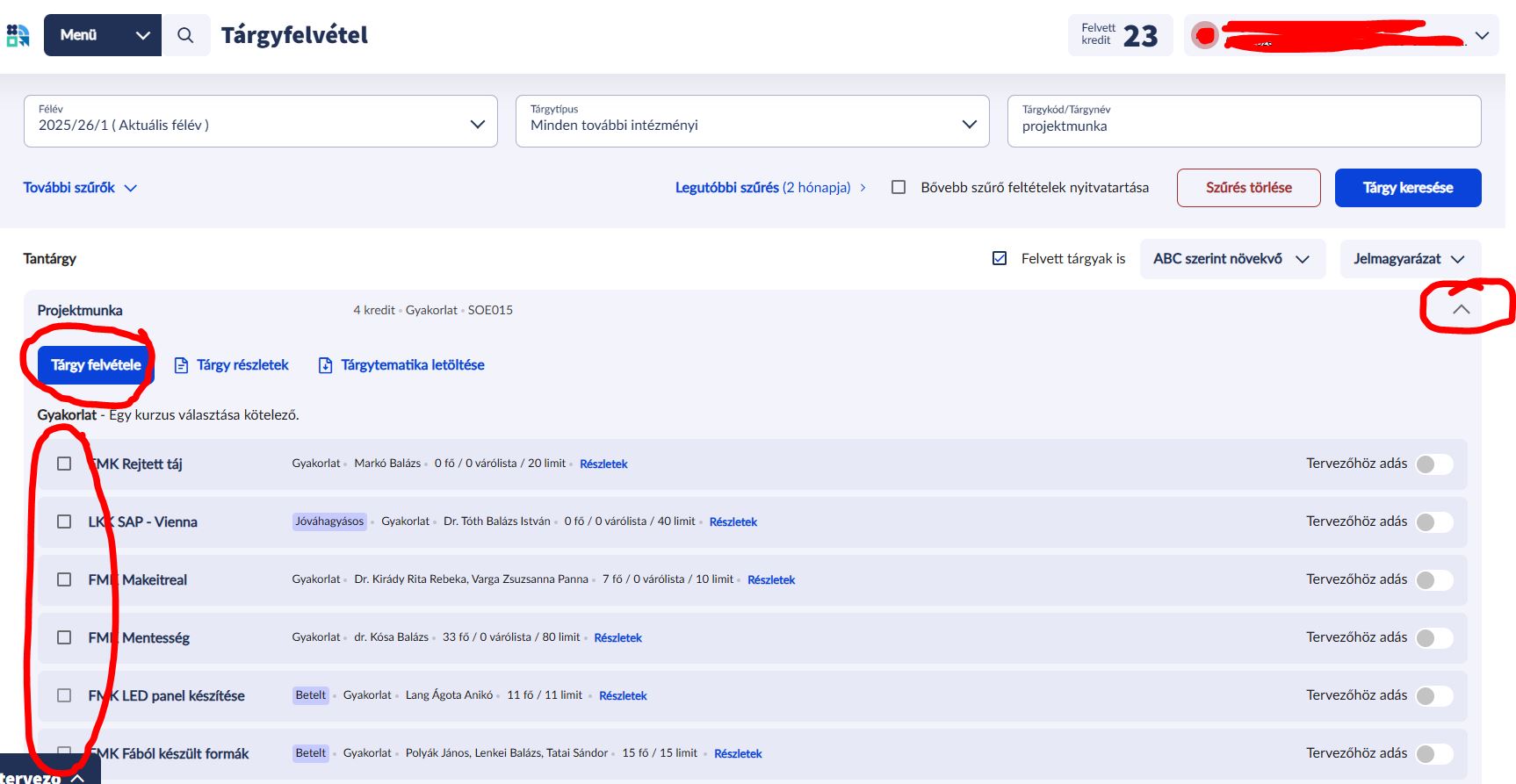The width and height of the screenshot is (1516, 784).
Task: Click the Tárgy részletek document icon
Action: click(x=181, y=365)
